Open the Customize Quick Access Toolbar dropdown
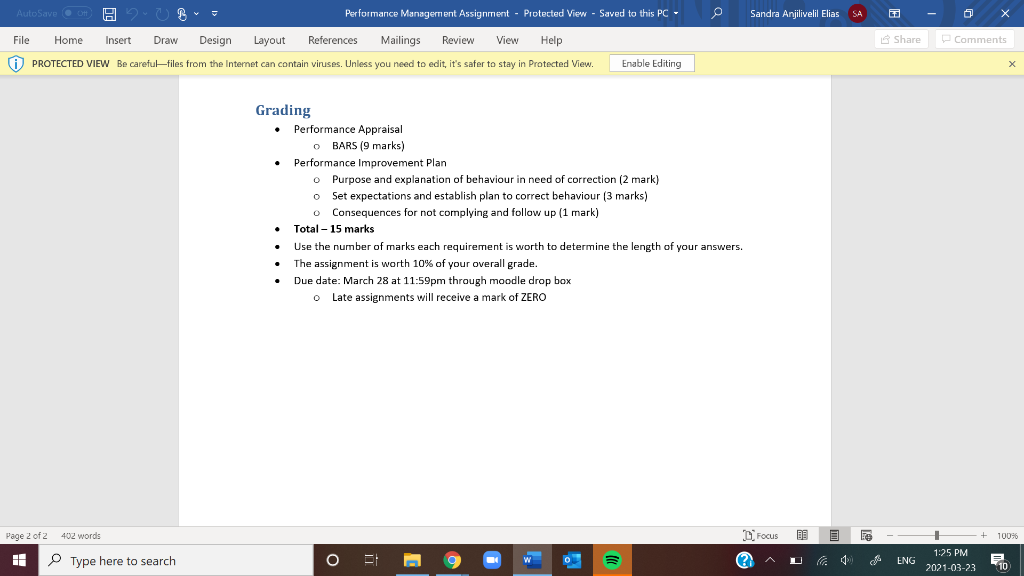1024x576 pixels. pyautogui.click(x=215, y=13)
